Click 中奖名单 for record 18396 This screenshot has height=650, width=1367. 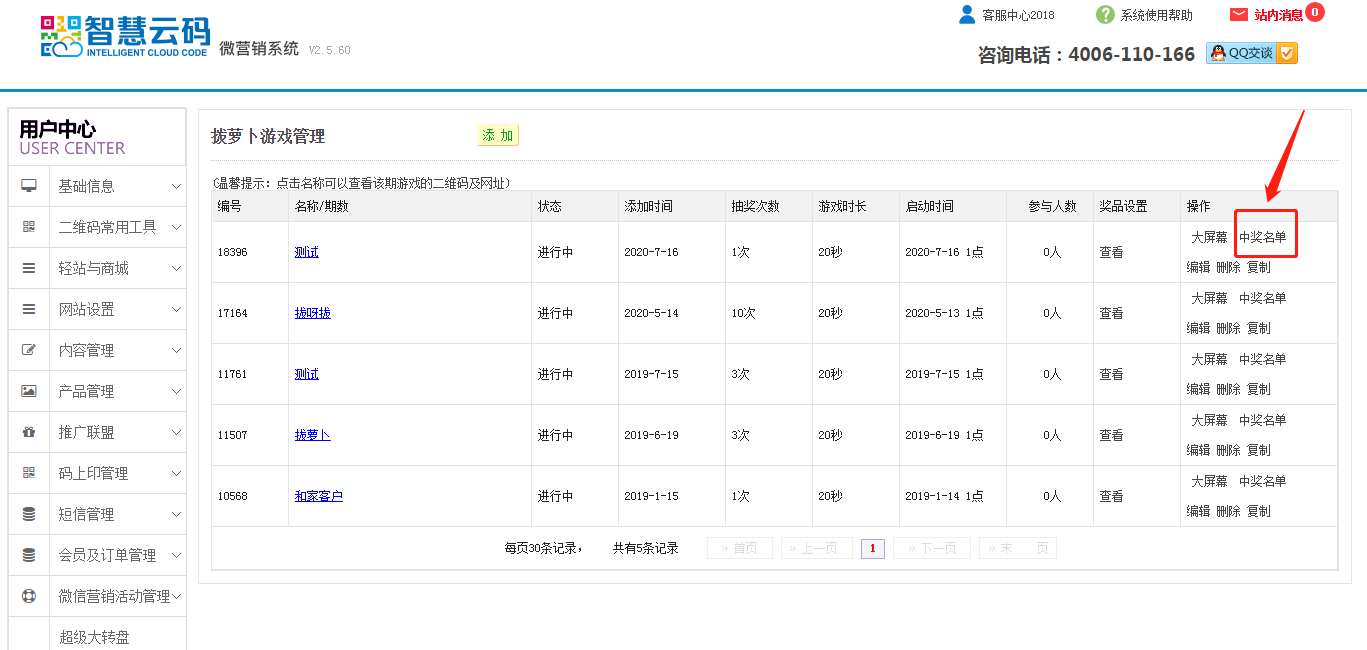click(x=1262, y=238)
